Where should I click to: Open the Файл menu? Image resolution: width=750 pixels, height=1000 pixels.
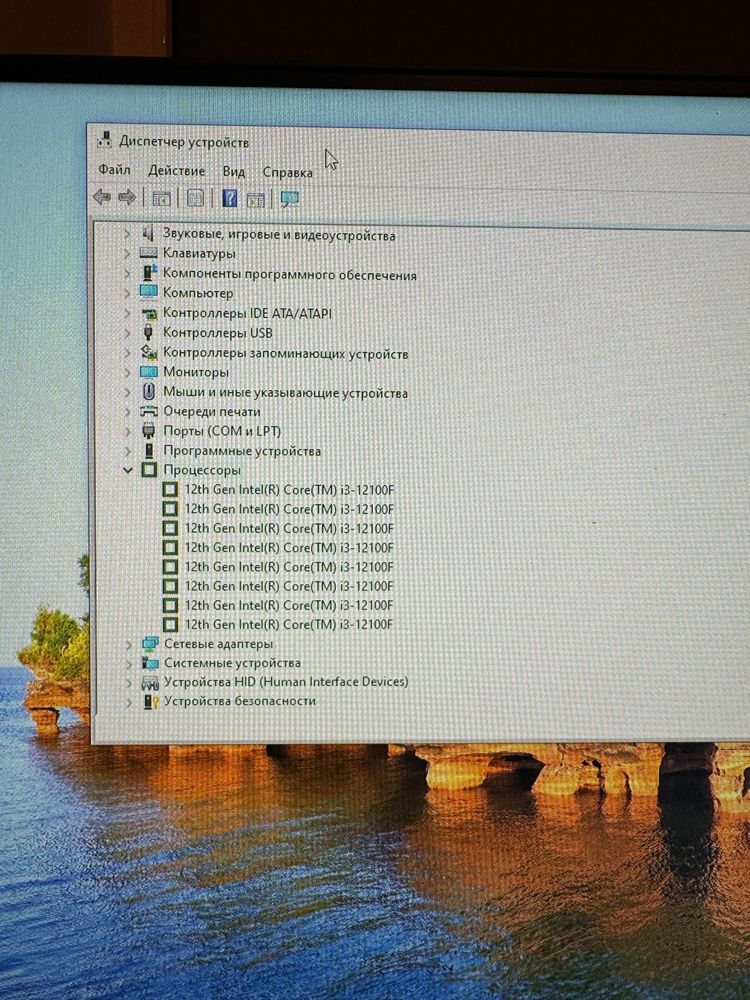(114, 170)
